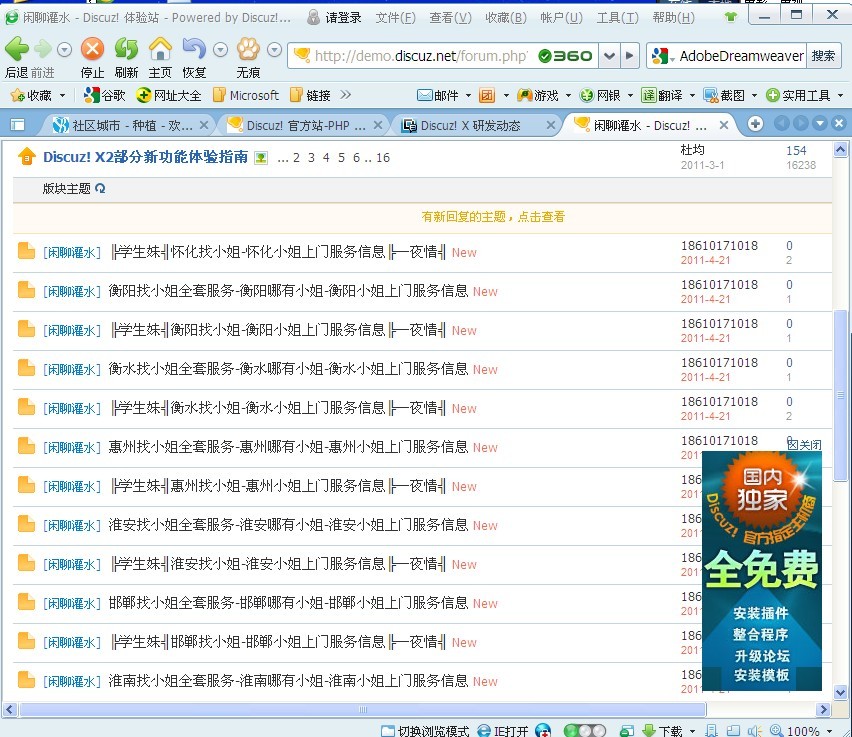
Task: Click the 请登录 login user icon
Action: click(313, 17)
